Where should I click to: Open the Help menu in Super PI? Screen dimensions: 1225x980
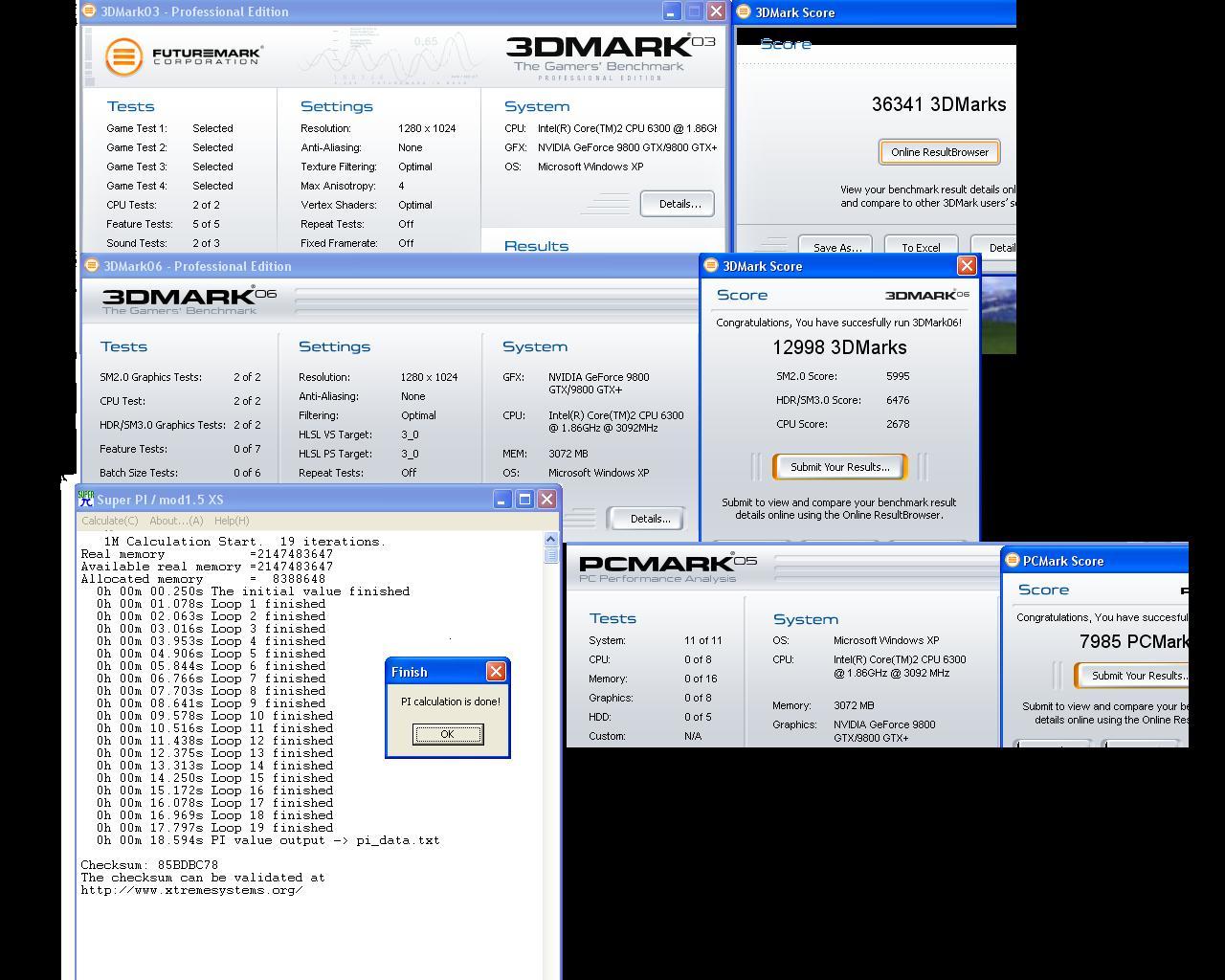point(232,521)
